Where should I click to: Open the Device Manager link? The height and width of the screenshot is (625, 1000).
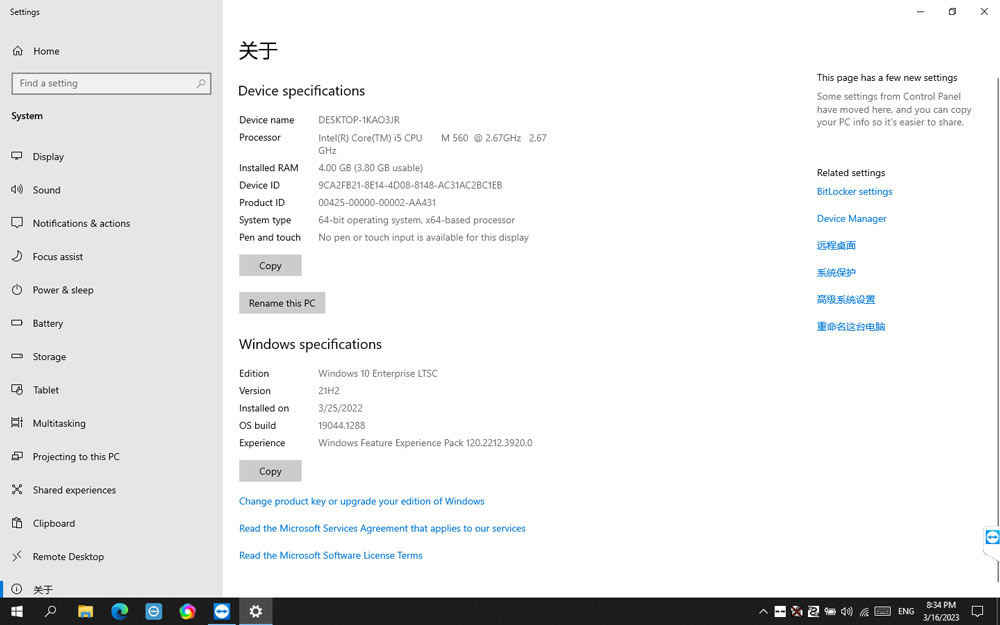click(x=851, y=219)
